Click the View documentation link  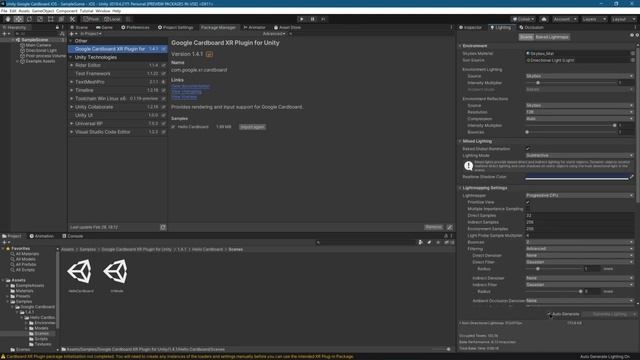(x=190, y=86)
